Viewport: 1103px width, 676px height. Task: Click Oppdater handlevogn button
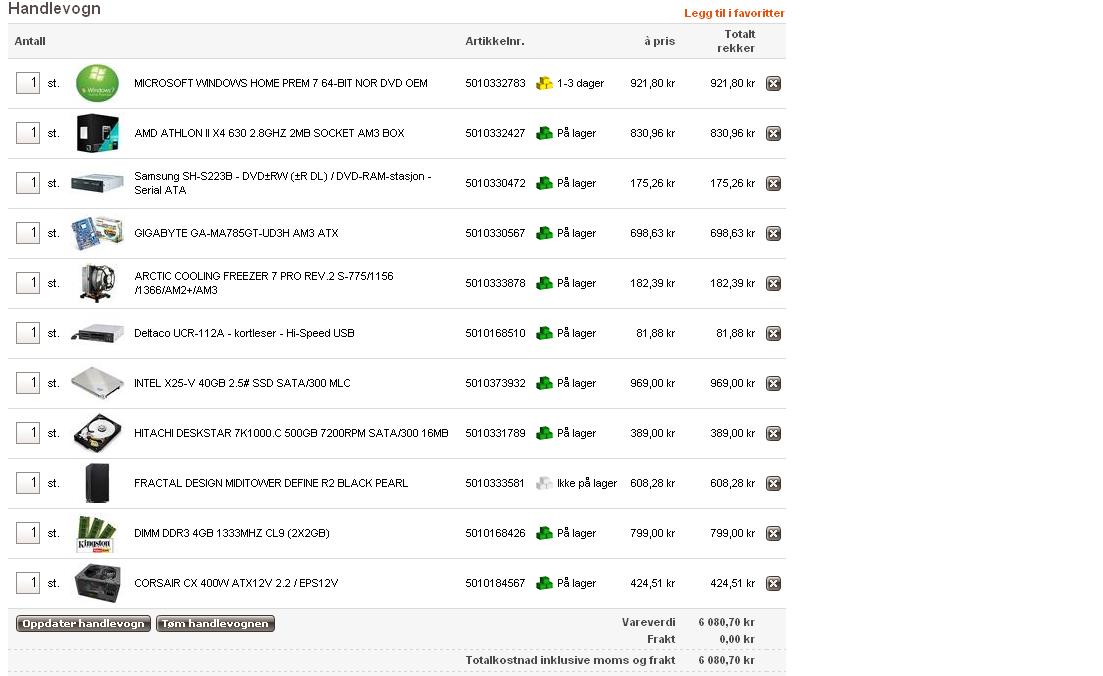point(83,623)
